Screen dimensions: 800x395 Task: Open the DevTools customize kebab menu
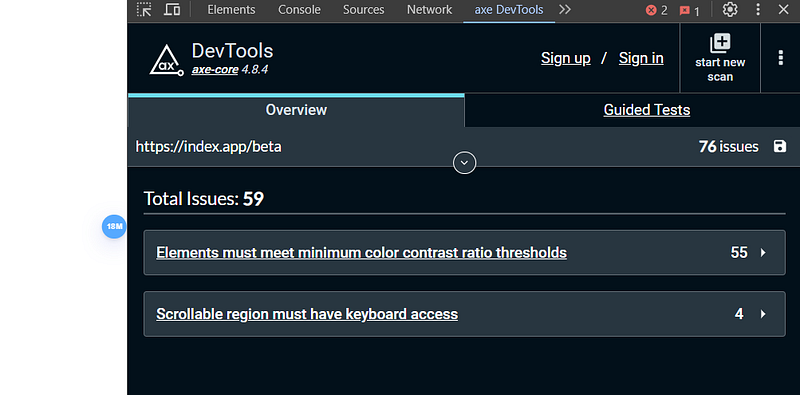click(758, 9)
